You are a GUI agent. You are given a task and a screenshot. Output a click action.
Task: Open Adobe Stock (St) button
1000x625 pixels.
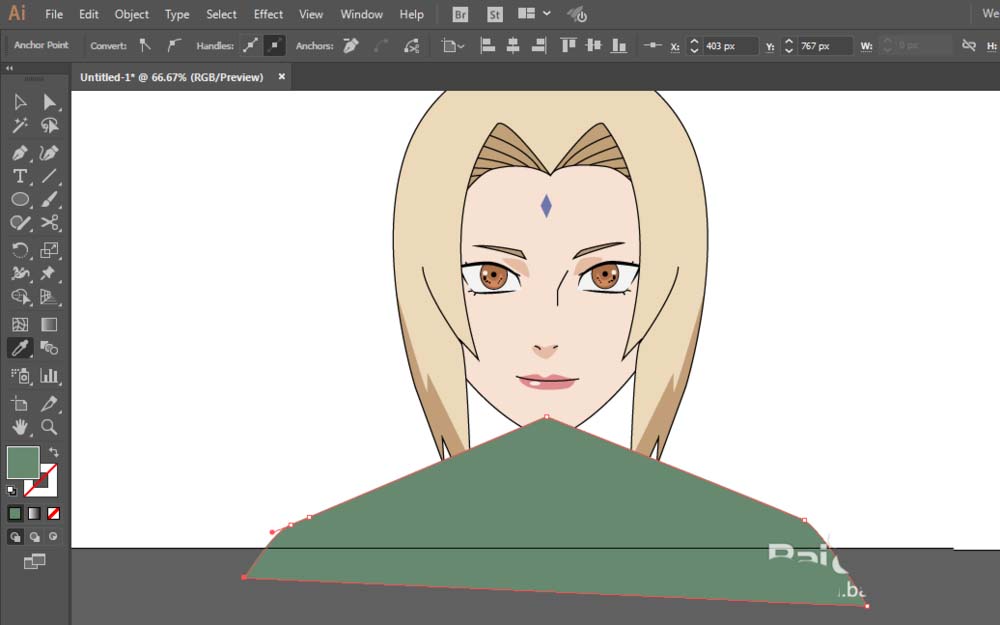point(494,14)
